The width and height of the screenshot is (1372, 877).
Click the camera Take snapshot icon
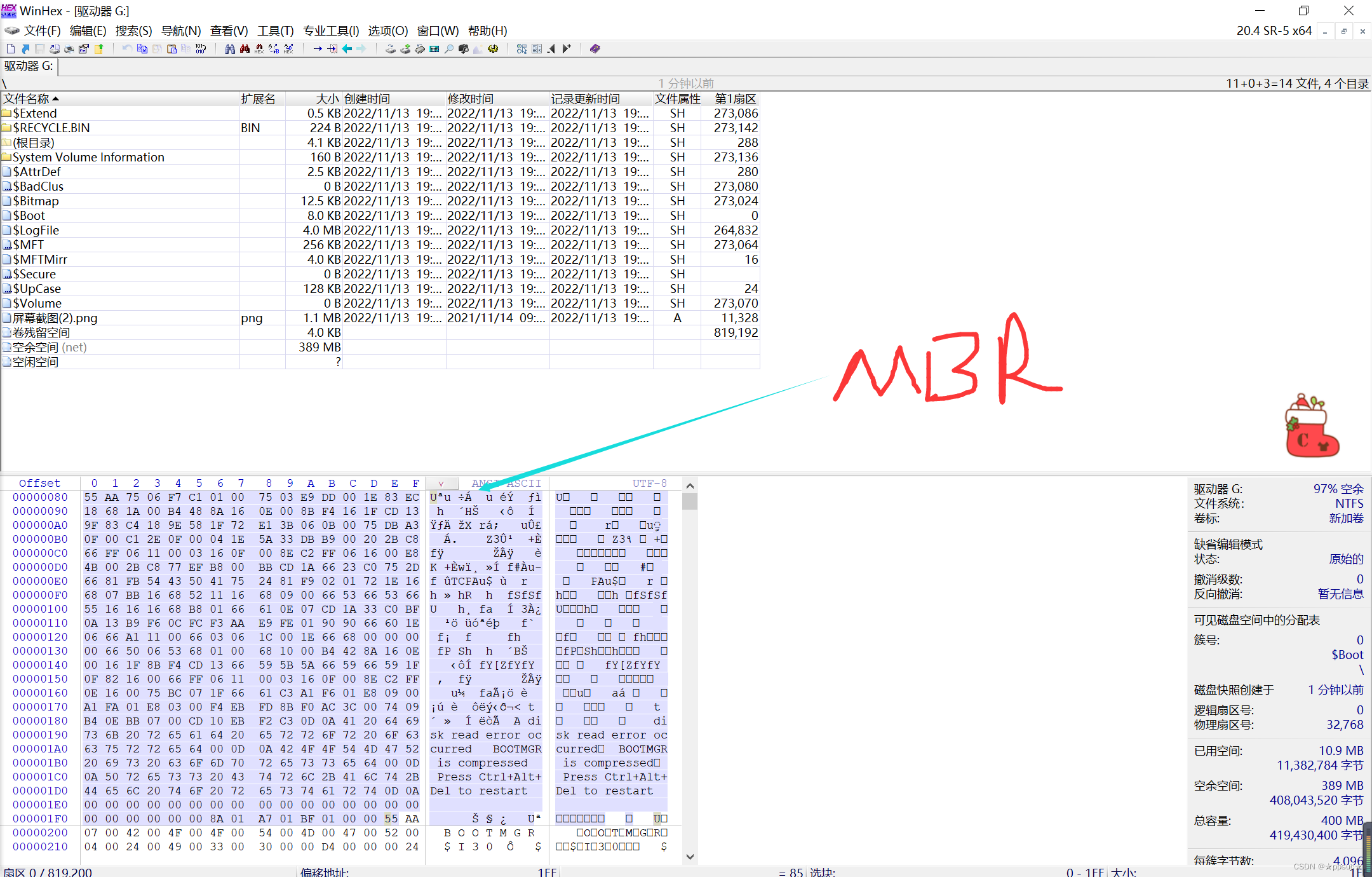pyautogui.click(x=464, y=49)
